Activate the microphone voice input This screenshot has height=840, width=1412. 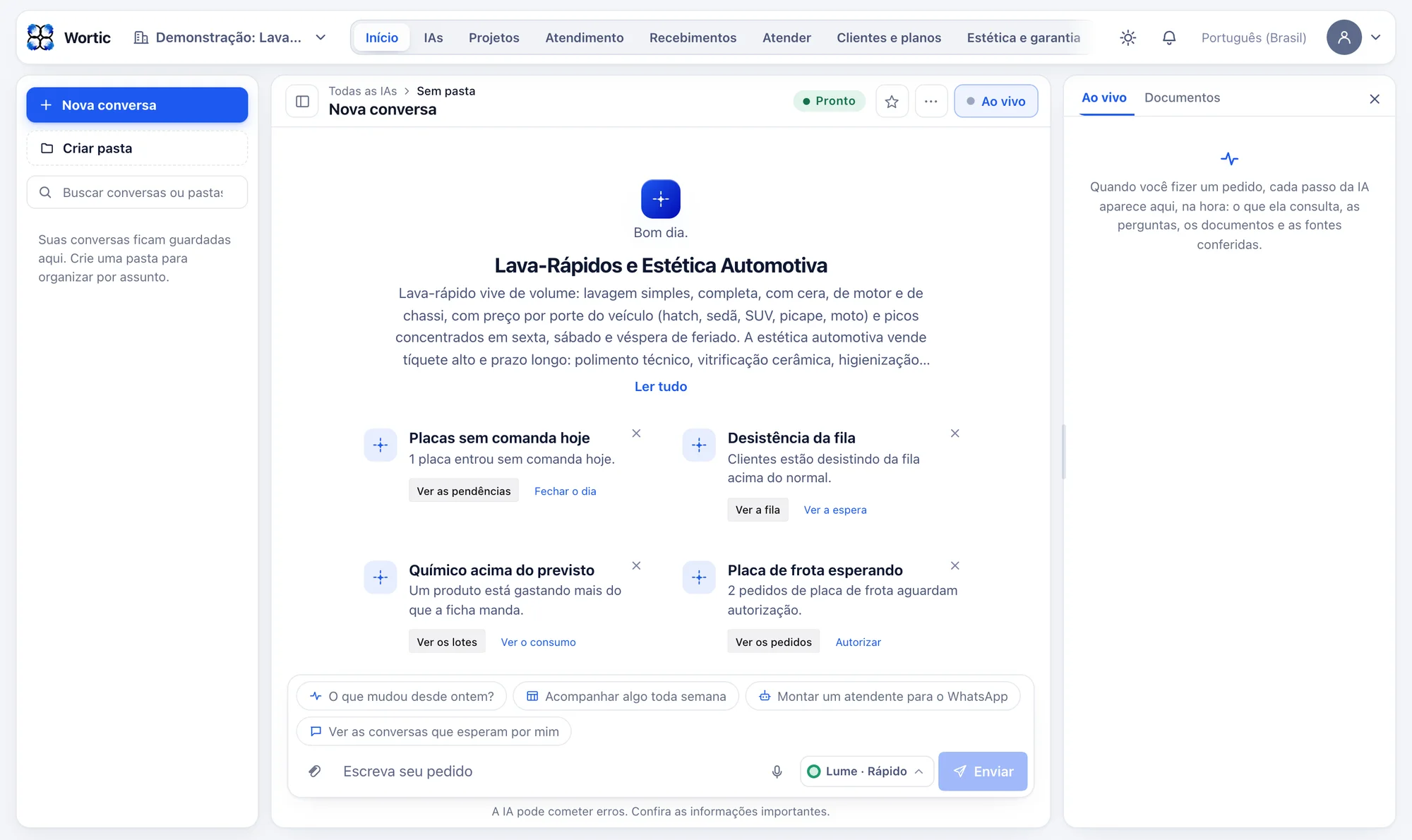tap(777, 771)
